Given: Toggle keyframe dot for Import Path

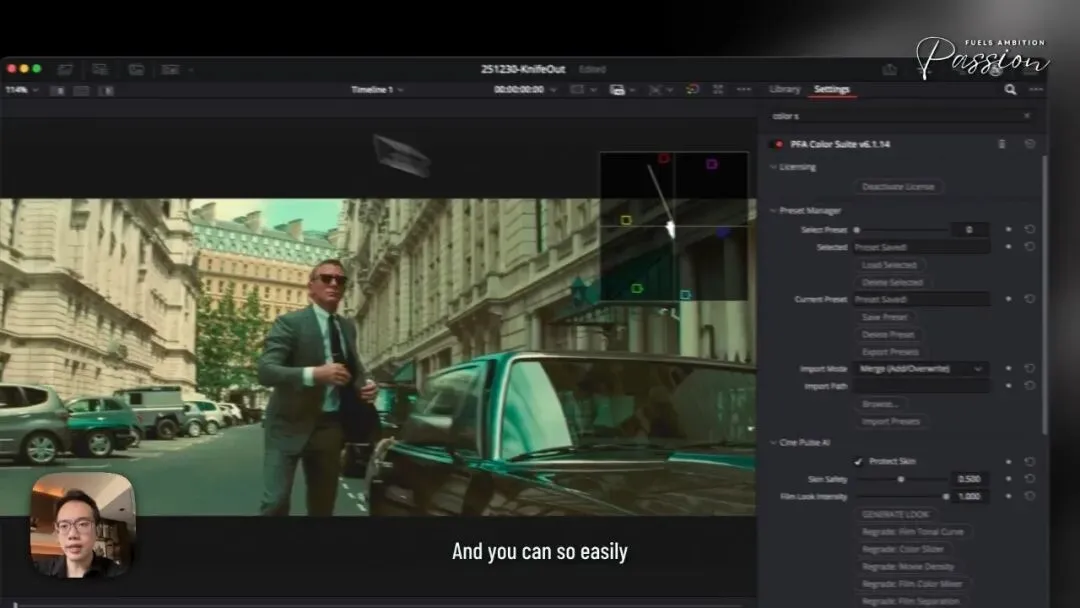Looking at the screenshot, I should (1008, 386).
